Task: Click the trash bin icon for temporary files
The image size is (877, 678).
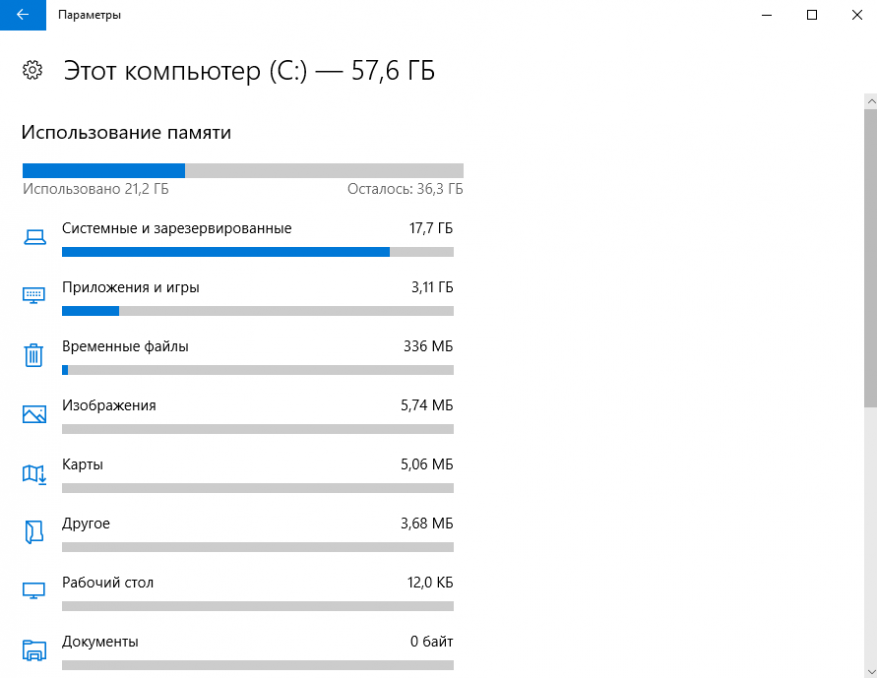Action: click(34, 355)
